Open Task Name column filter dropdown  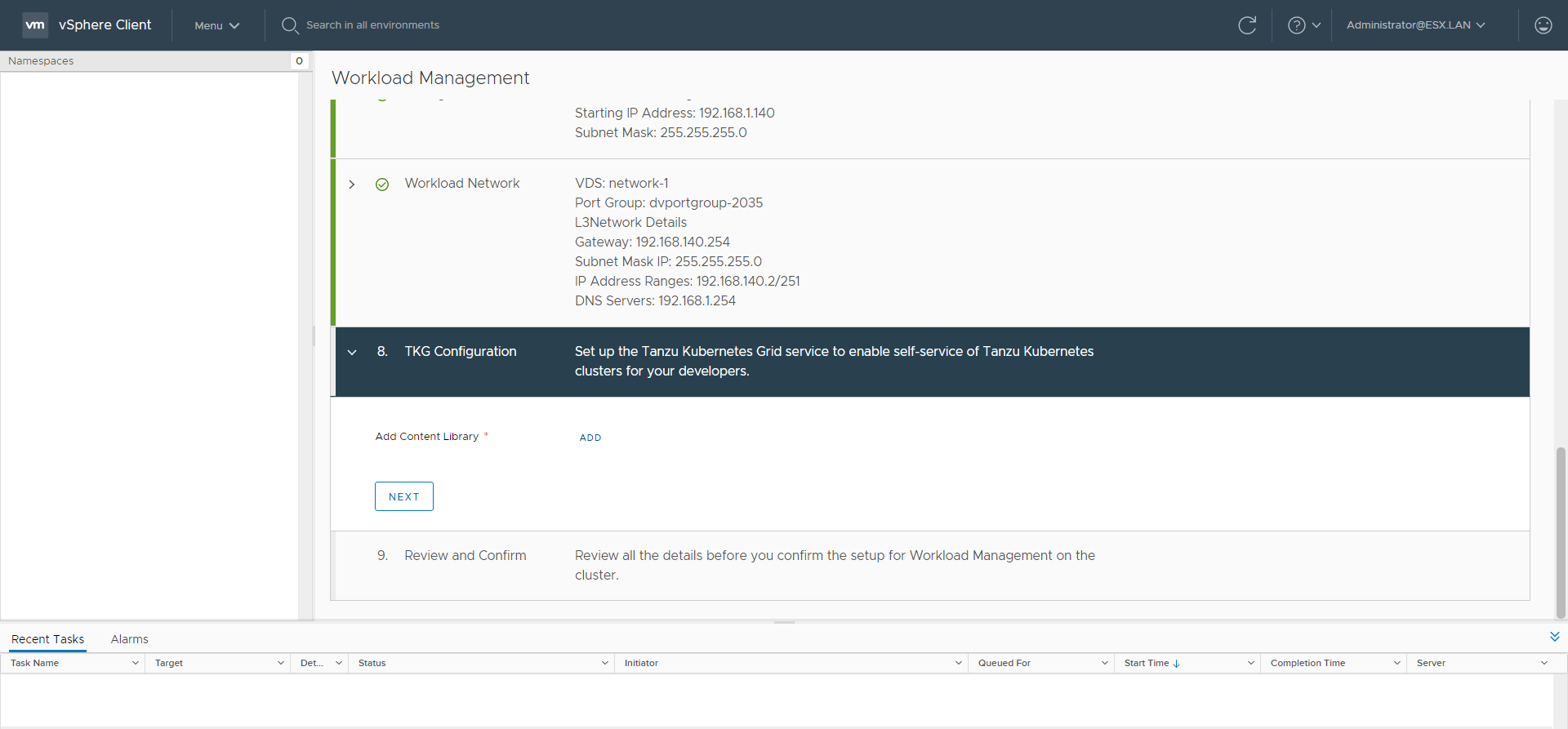point(135,663)
